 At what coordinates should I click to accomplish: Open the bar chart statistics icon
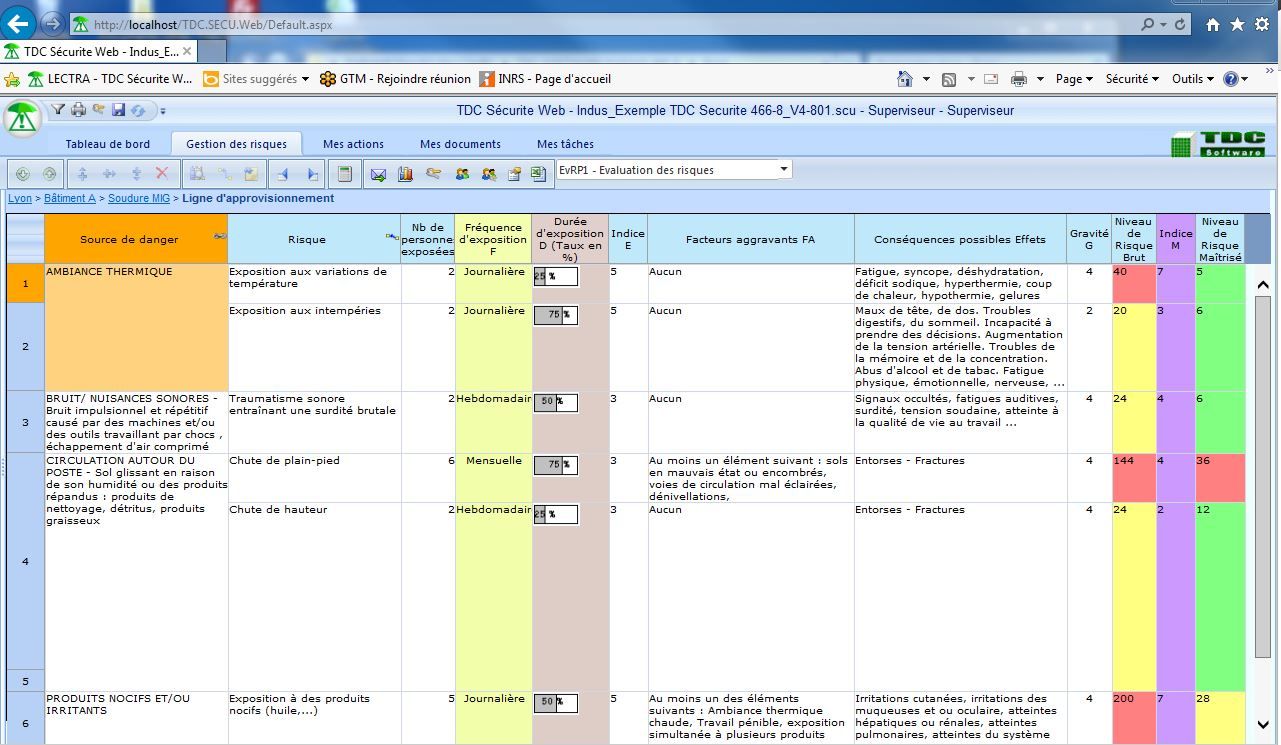pyautogui.click(x=405, y=174)
